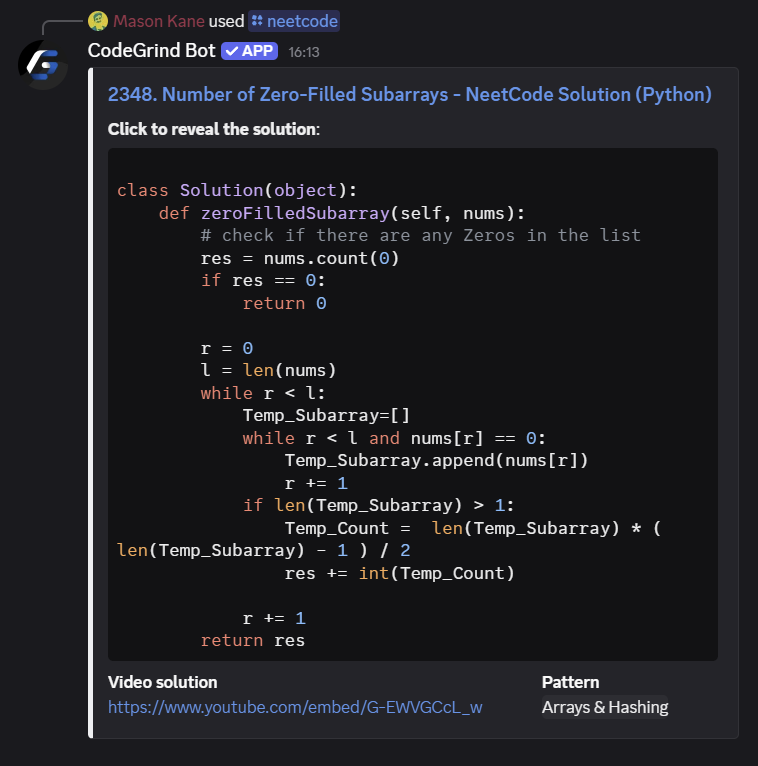Click the 'class Solution(object):' code line
The width and height of the screenshot is (758, 766).
tap(236, 190)
